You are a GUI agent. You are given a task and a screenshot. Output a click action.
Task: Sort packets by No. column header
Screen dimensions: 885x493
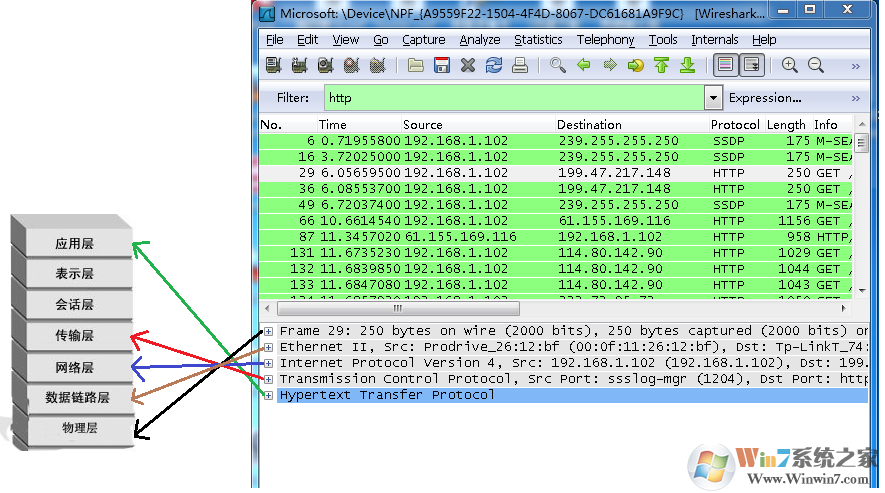288,125
